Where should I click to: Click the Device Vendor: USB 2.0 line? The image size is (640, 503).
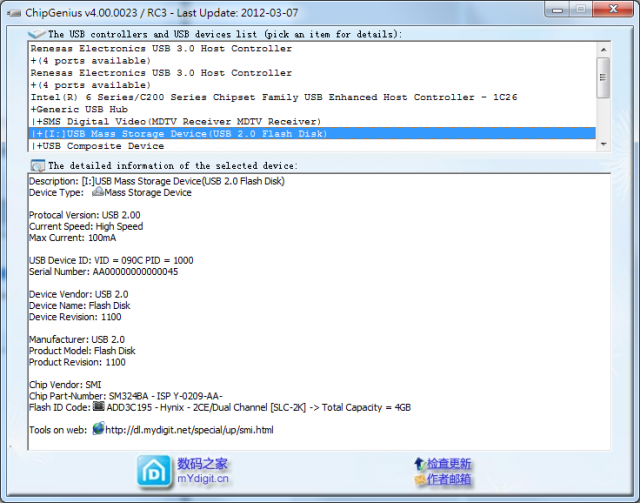(78, 294)
